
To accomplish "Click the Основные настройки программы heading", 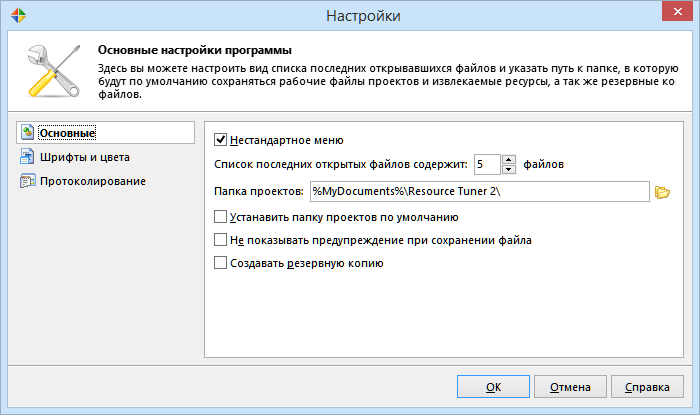I will click(195, 50).
